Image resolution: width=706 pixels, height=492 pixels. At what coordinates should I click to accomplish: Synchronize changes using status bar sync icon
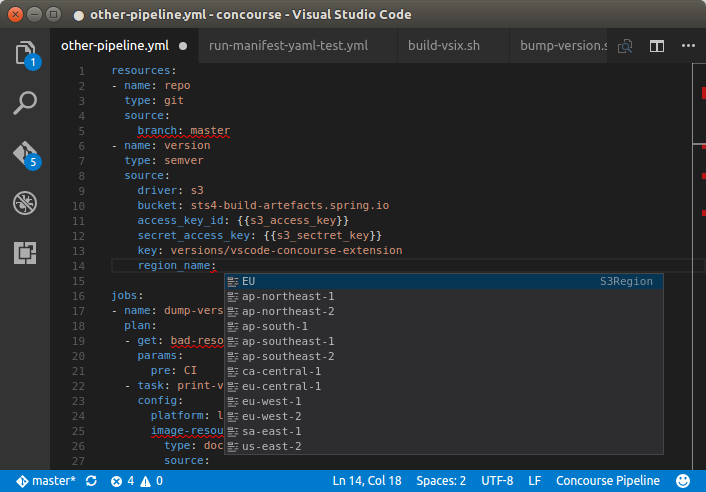(91, 481)
